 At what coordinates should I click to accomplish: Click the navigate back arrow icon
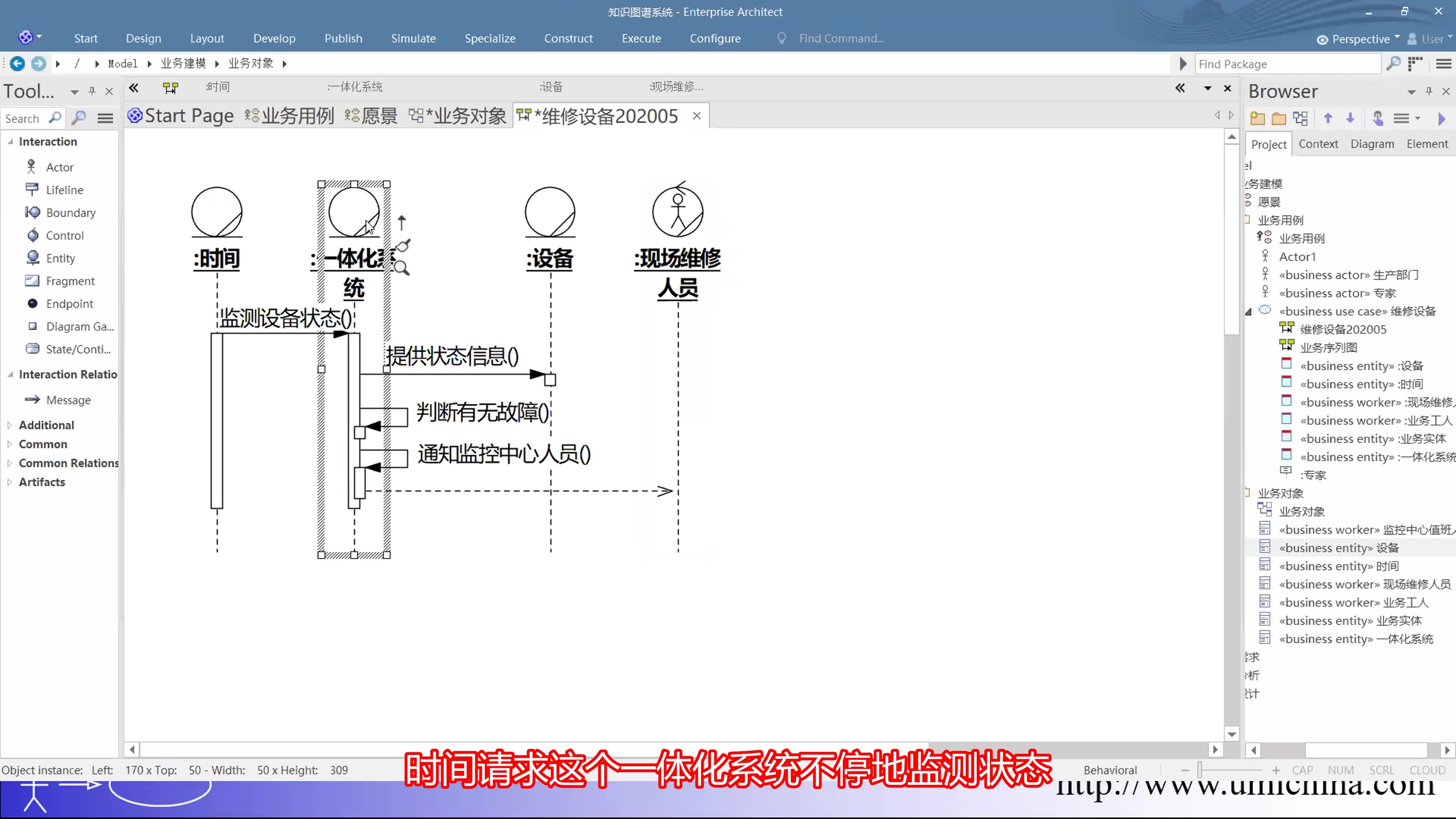point(17,63)
